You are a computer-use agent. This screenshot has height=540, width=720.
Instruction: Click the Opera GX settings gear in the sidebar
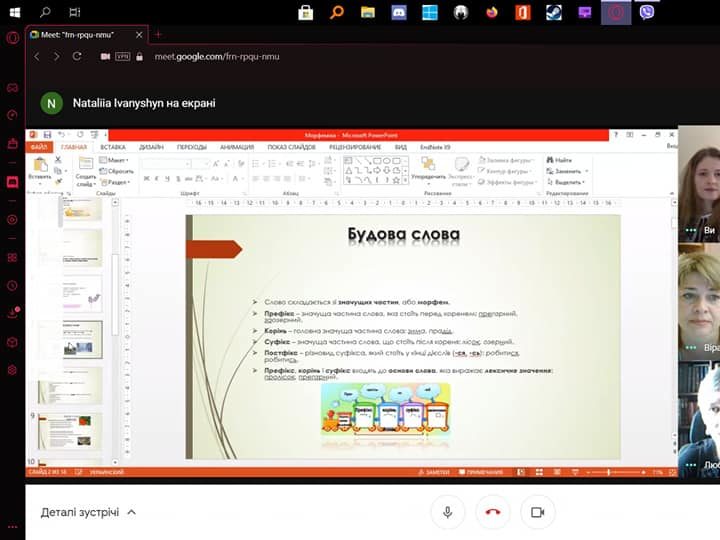[x=12, y=370]
